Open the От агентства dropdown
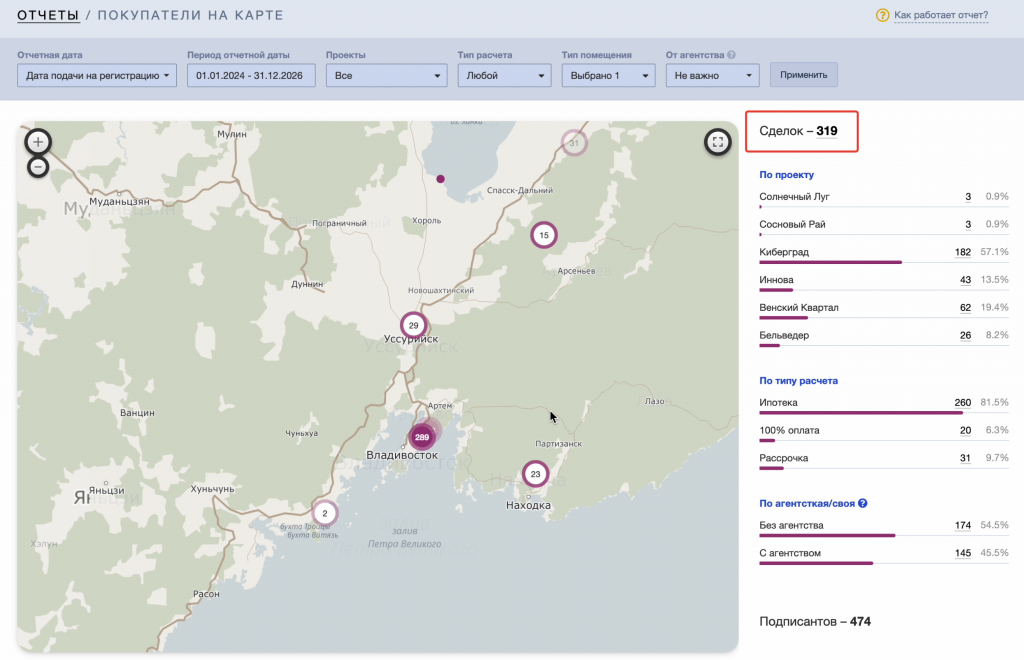Screen dimensions: 1024x660 (712, 75)
